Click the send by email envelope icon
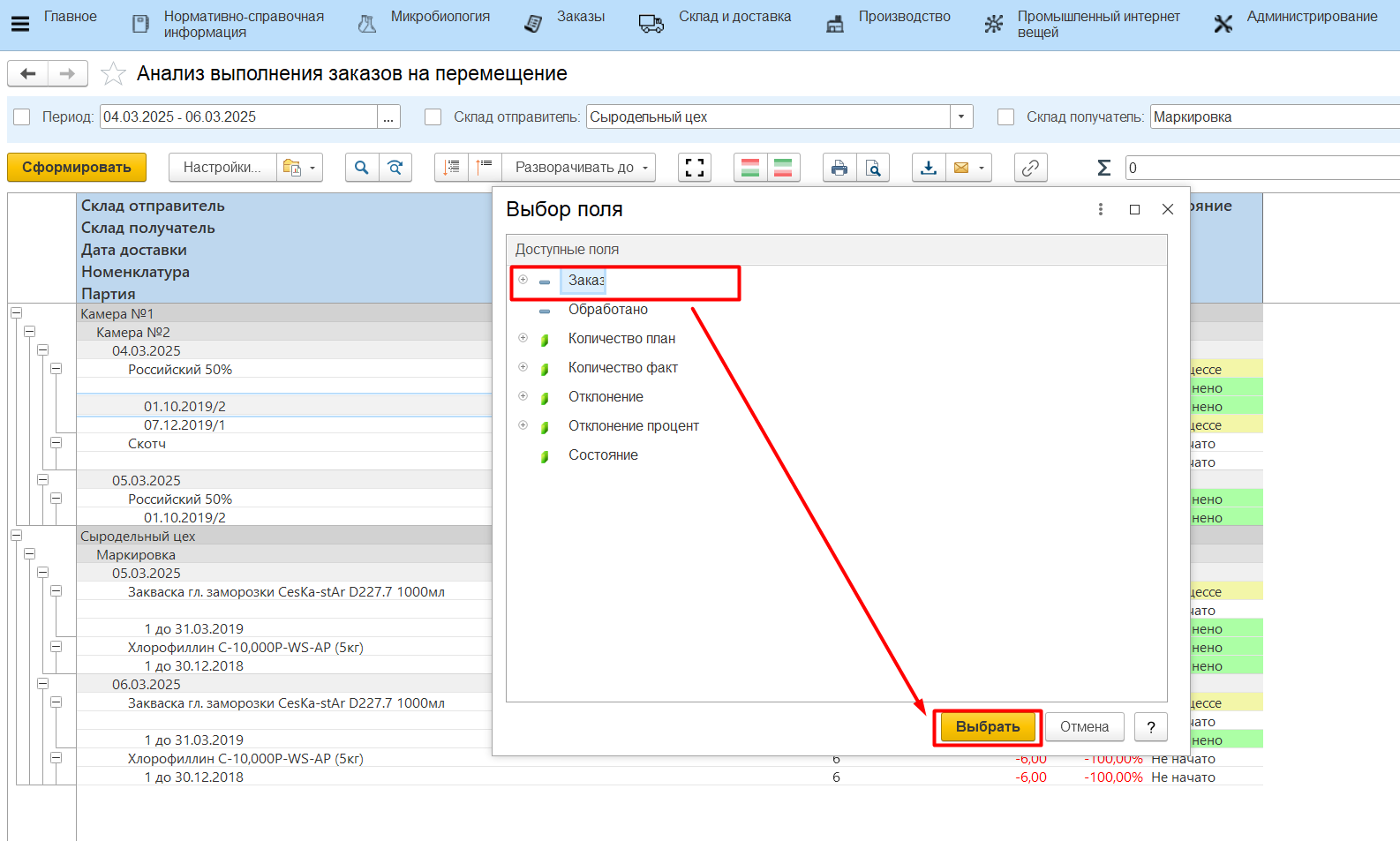This screenshot has height=841, width=1400. tap(961, 168)
